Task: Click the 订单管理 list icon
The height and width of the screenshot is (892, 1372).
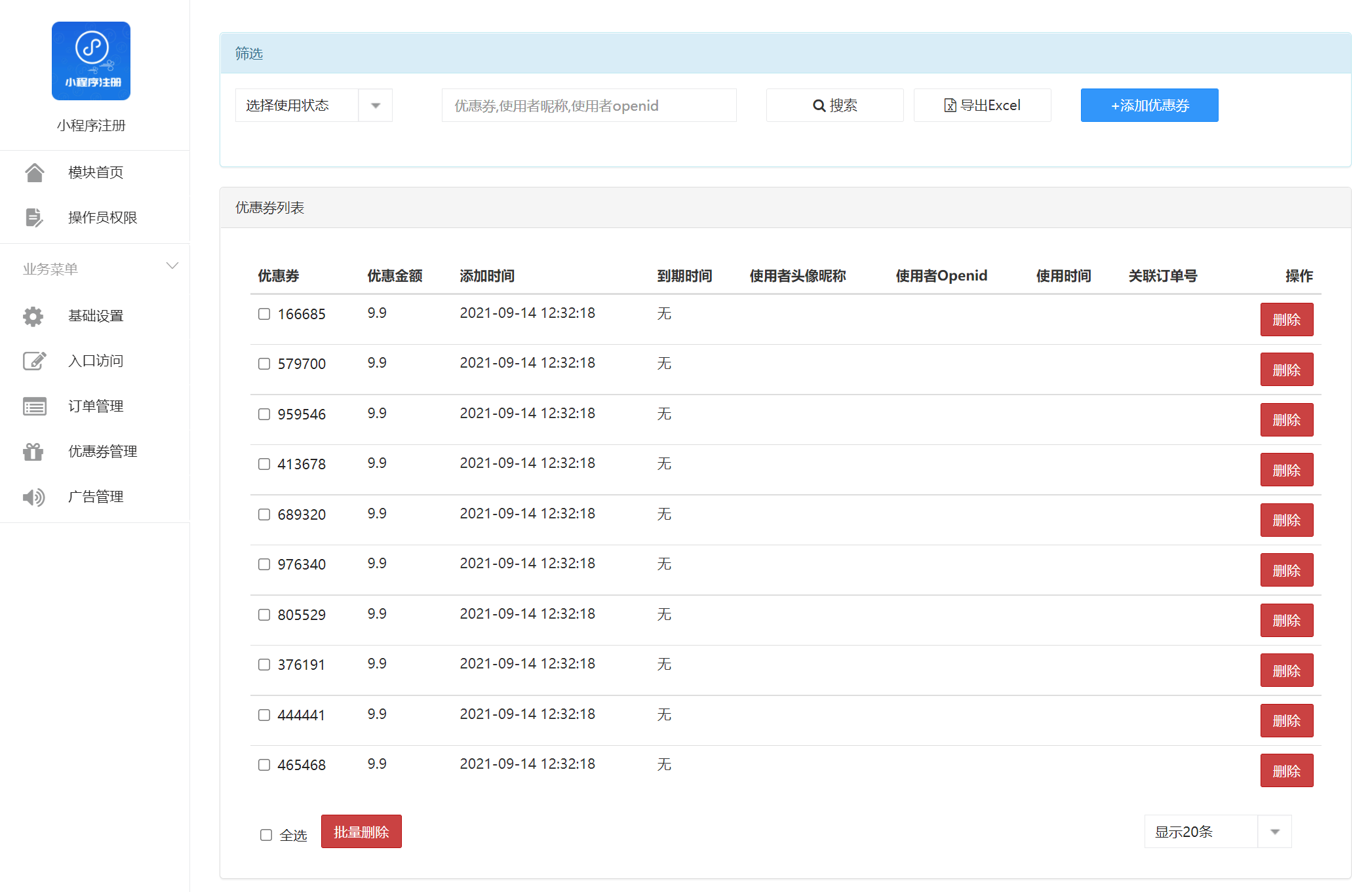Action: [34, 406]
